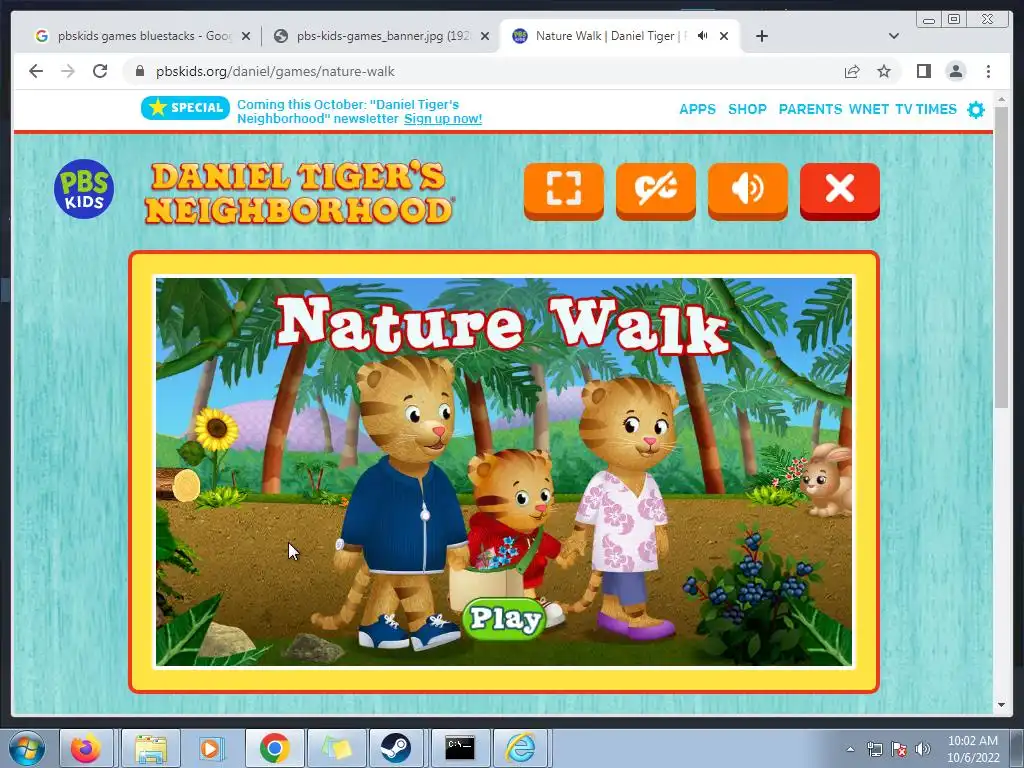This screenshot has width=1024, height=768.
Task: Open the browser side panel
Action: pos(923,71)
